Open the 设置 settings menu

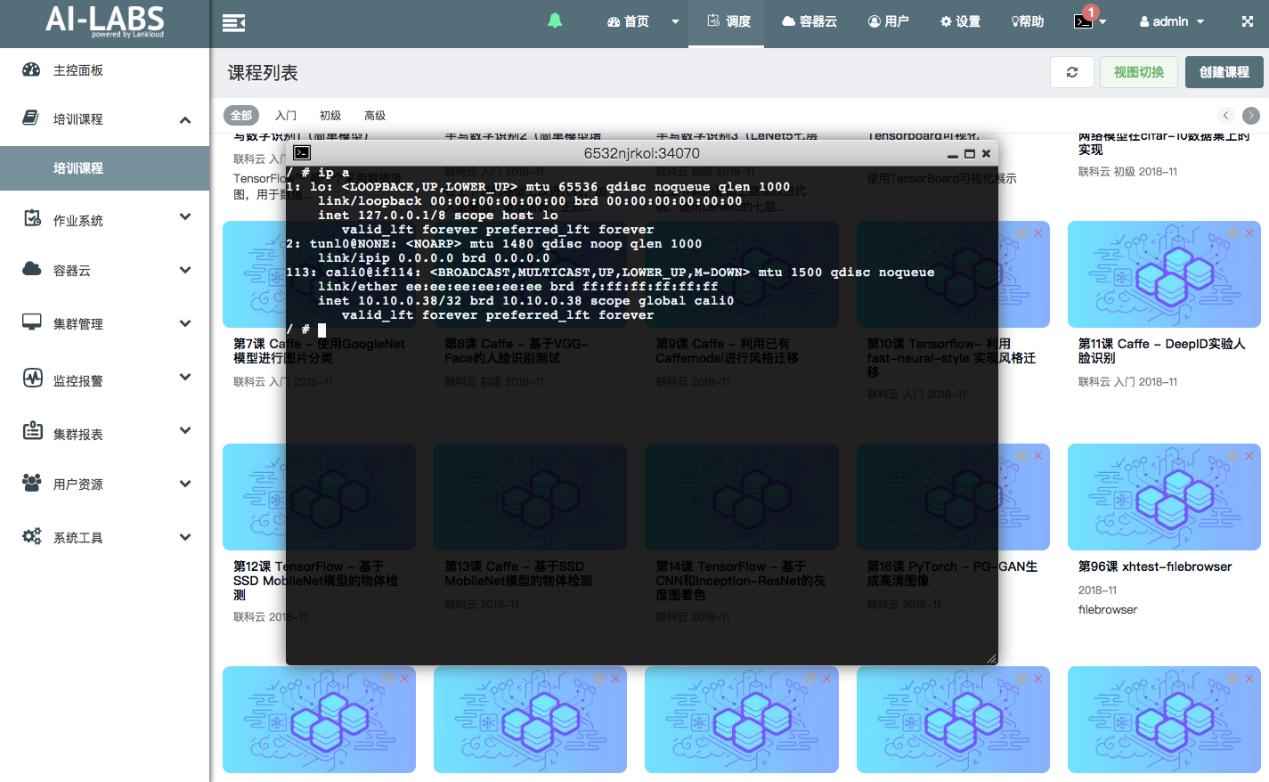point(960,21)
